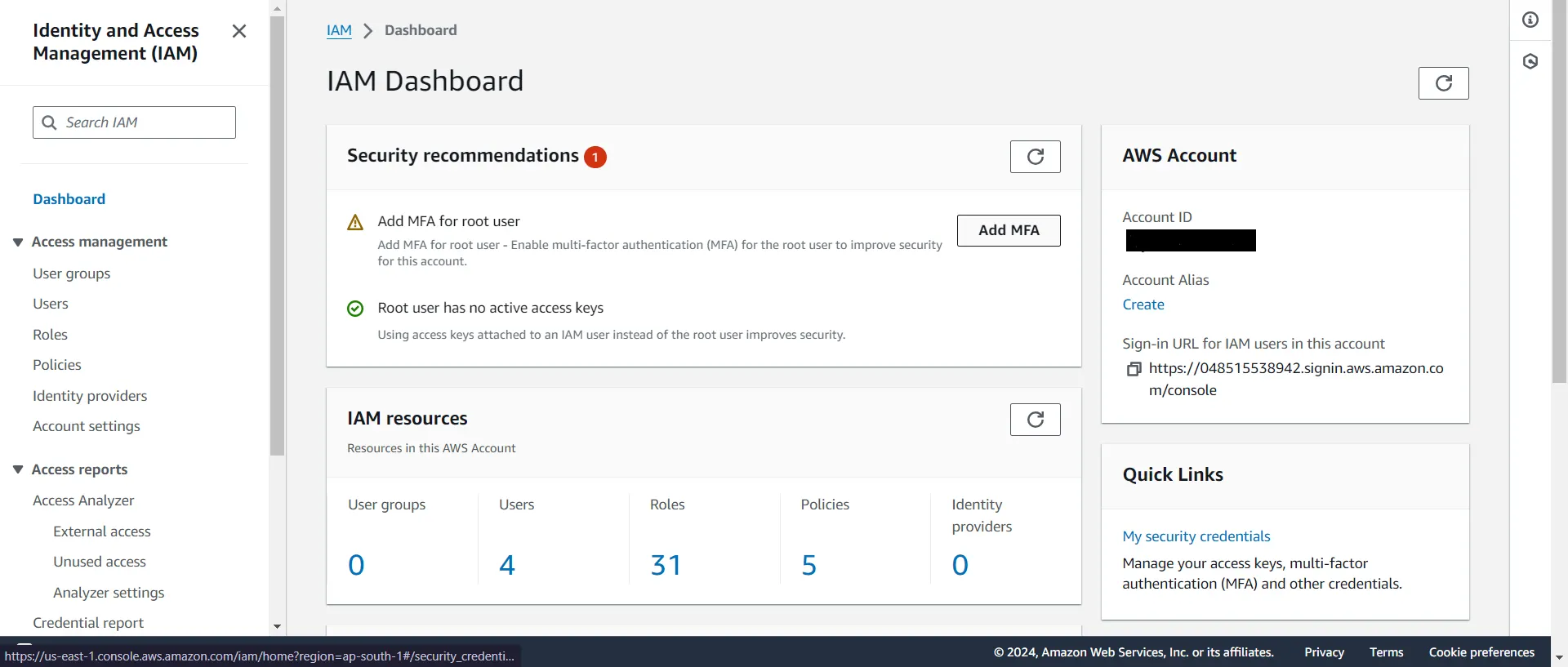Screen dimensions: 1568x667
Task: Click Create under Account Alias
Action: [1143, 305]
